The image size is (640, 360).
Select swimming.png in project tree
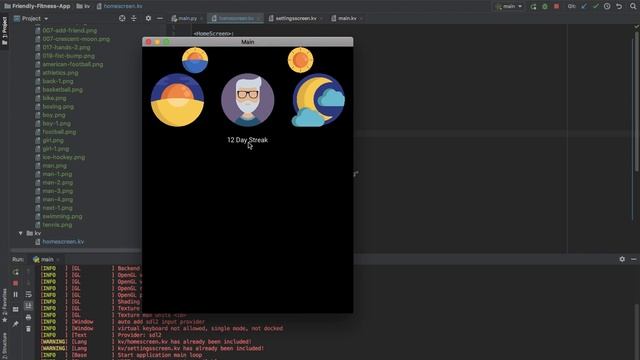(x=62, y=216)
